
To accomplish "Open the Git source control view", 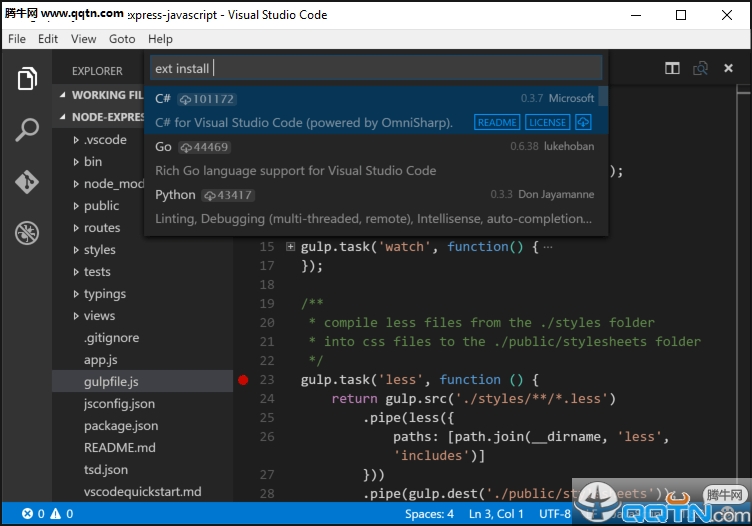I will [x=27, y=182].
